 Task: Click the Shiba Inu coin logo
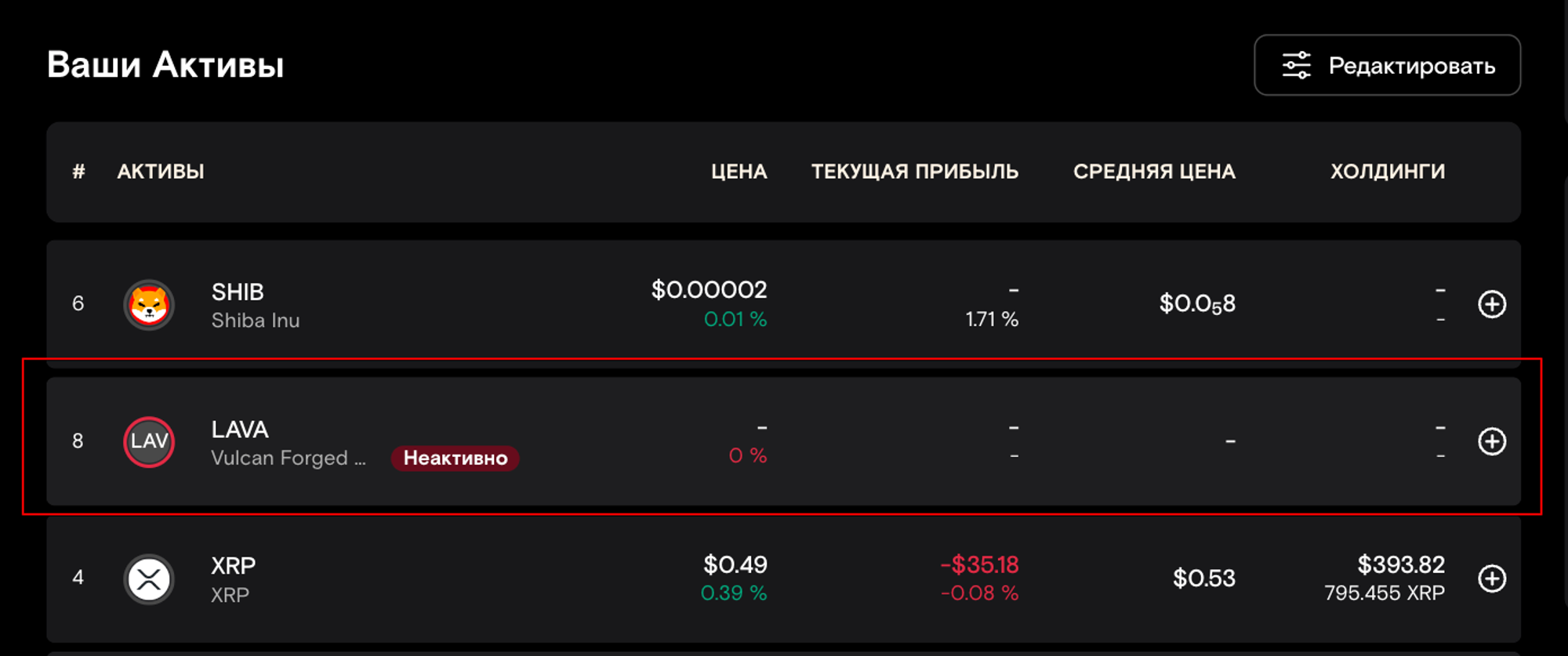click(149, 305)
